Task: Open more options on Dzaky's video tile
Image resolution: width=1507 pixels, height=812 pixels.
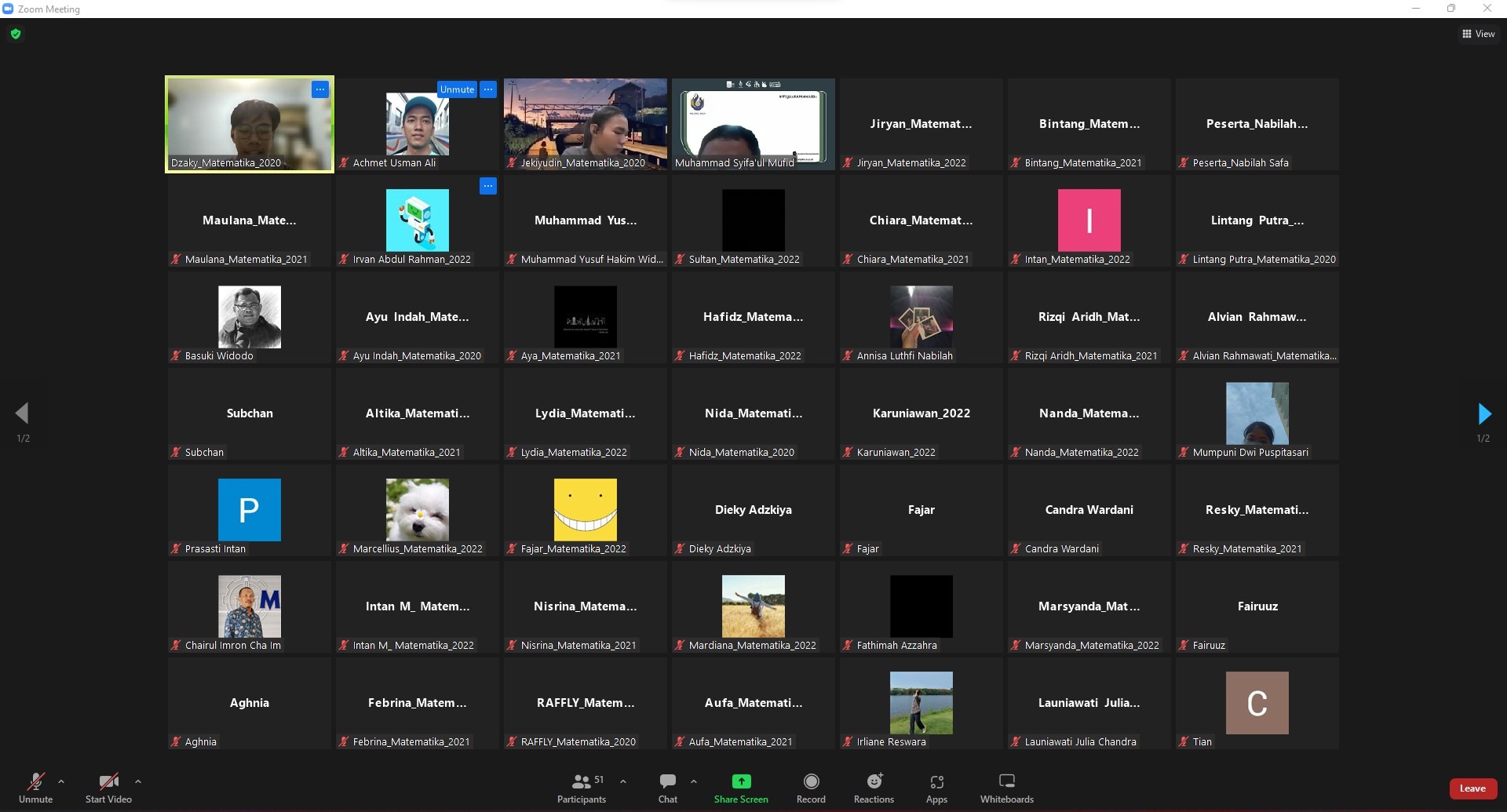Action: [x=319, y=89]
